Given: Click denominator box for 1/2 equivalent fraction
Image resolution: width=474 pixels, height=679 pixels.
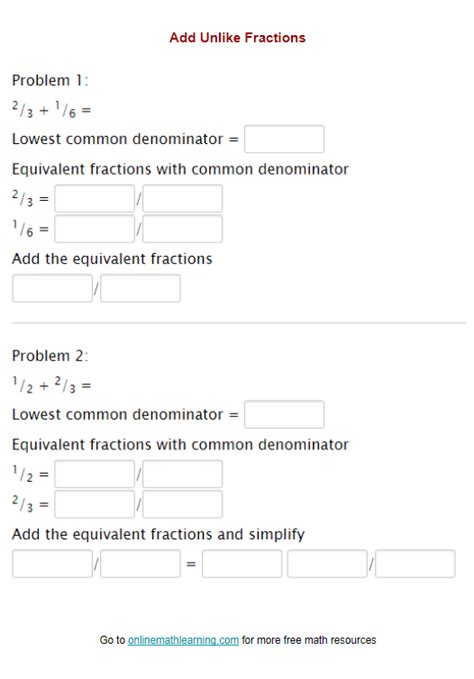Looking at the screenshot, I should [183, 474].
